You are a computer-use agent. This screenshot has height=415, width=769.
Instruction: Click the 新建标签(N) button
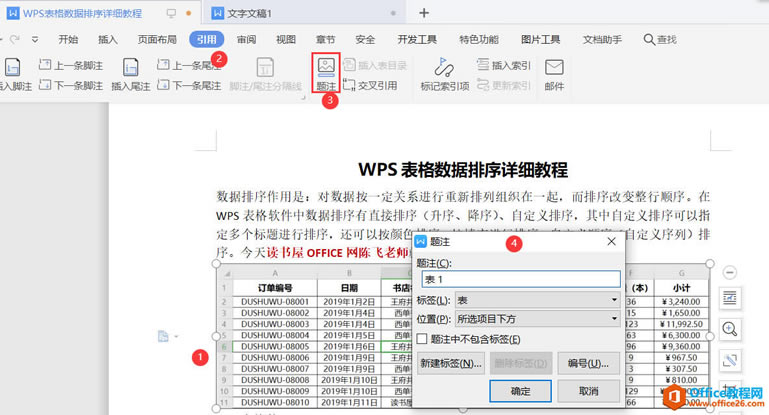pyautogui.click(x=450, y=363)
